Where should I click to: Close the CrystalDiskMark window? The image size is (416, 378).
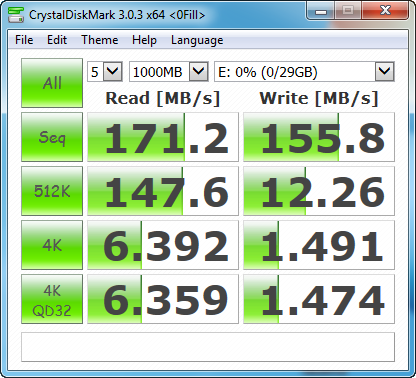(385, 11)
